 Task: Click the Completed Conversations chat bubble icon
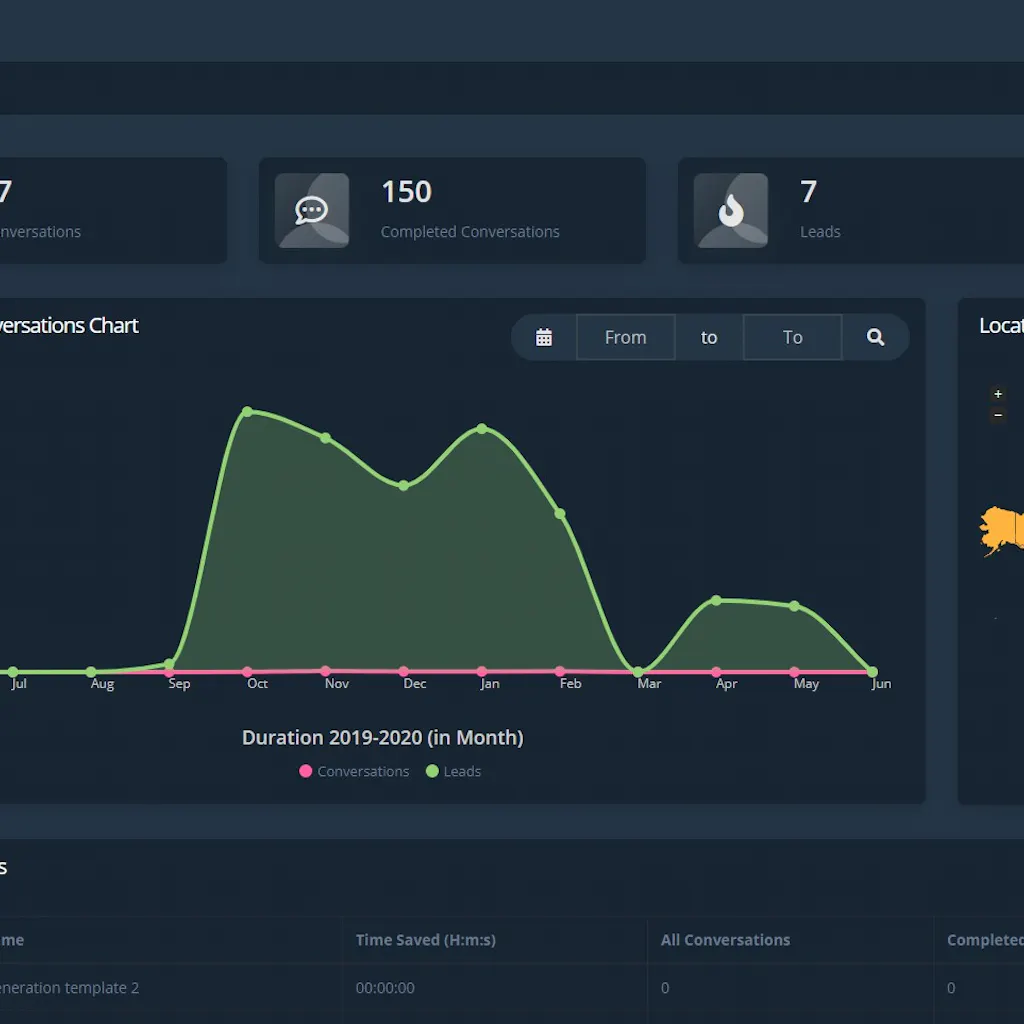[312, 210]
